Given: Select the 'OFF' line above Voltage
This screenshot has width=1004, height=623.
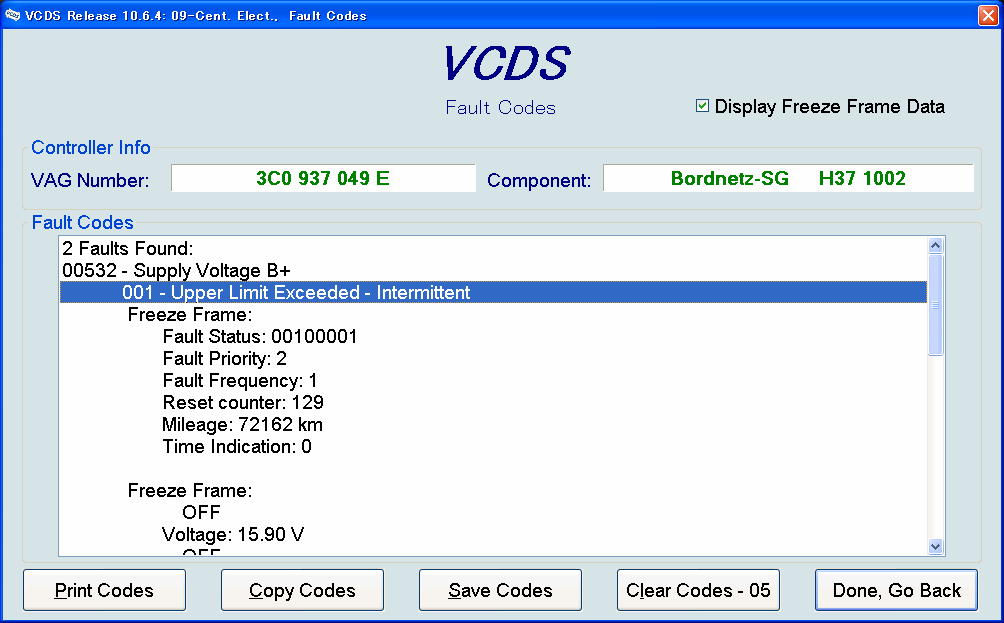Looking at the screenshot, I should pos(201,512).
